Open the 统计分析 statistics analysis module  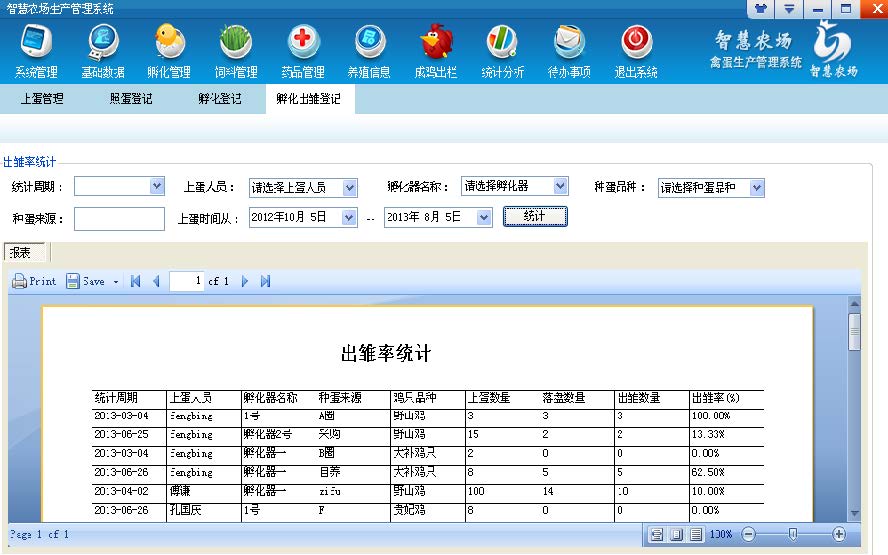[x=502, y=50]
